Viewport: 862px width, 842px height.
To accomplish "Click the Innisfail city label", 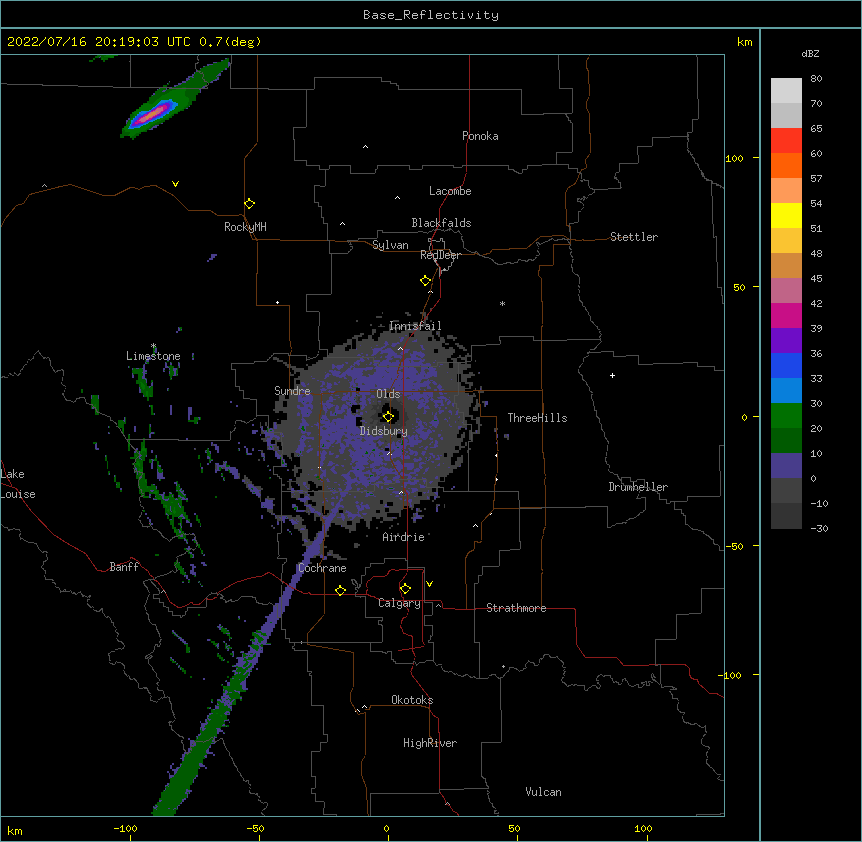I will point(415,326).
